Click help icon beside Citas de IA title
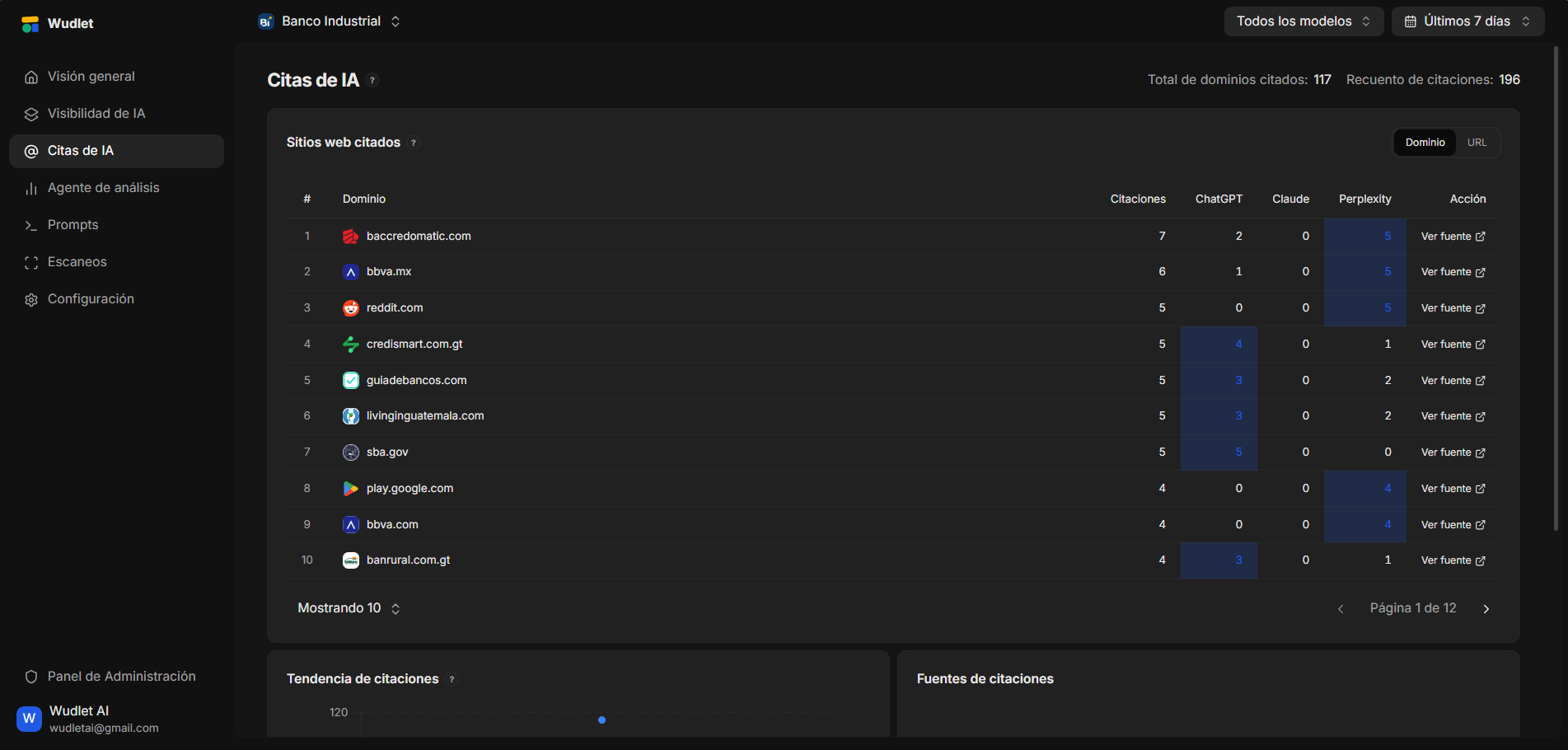 [x=372, y=80]
